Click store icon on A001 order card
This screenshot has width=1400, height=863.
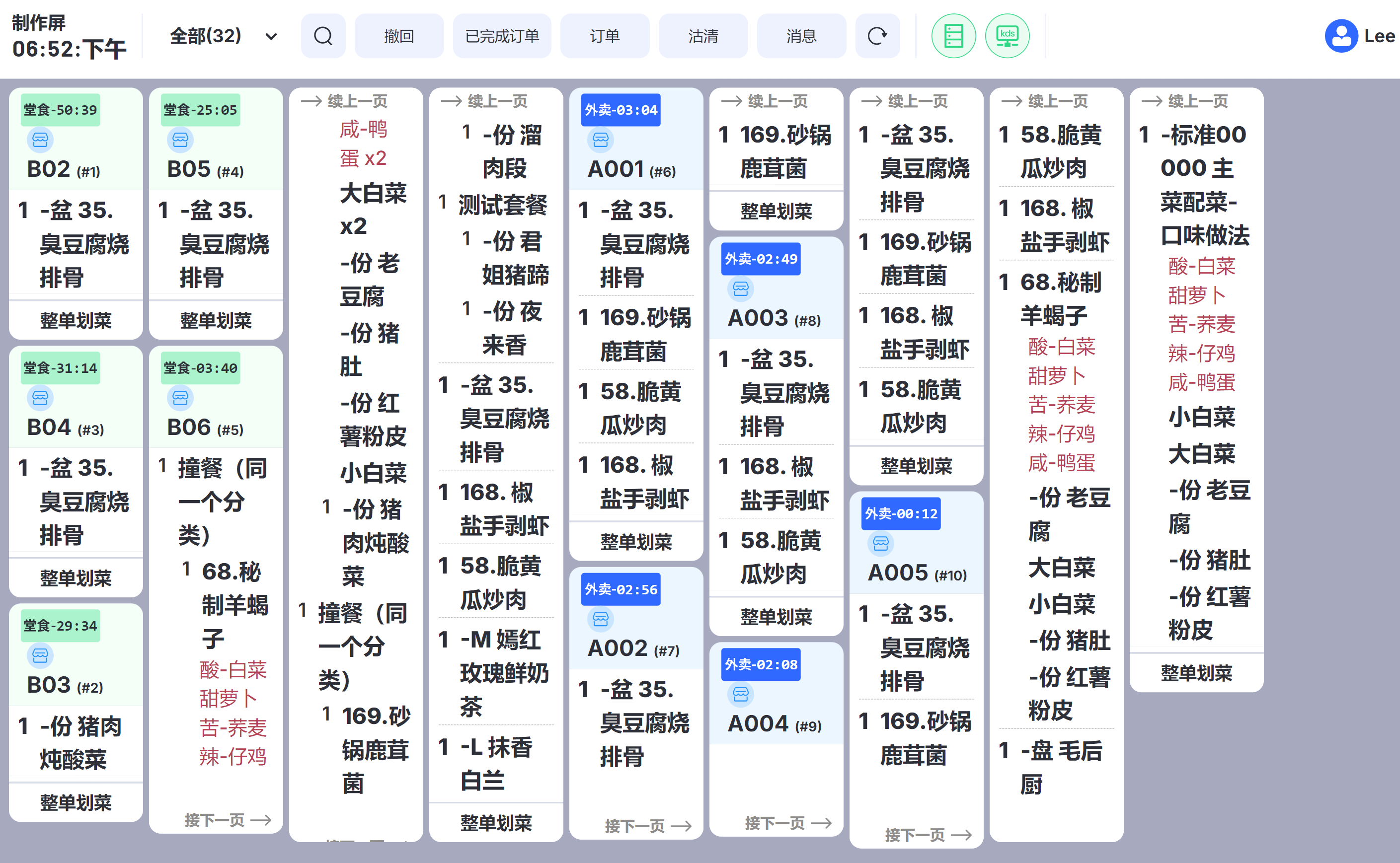[600, 140]
